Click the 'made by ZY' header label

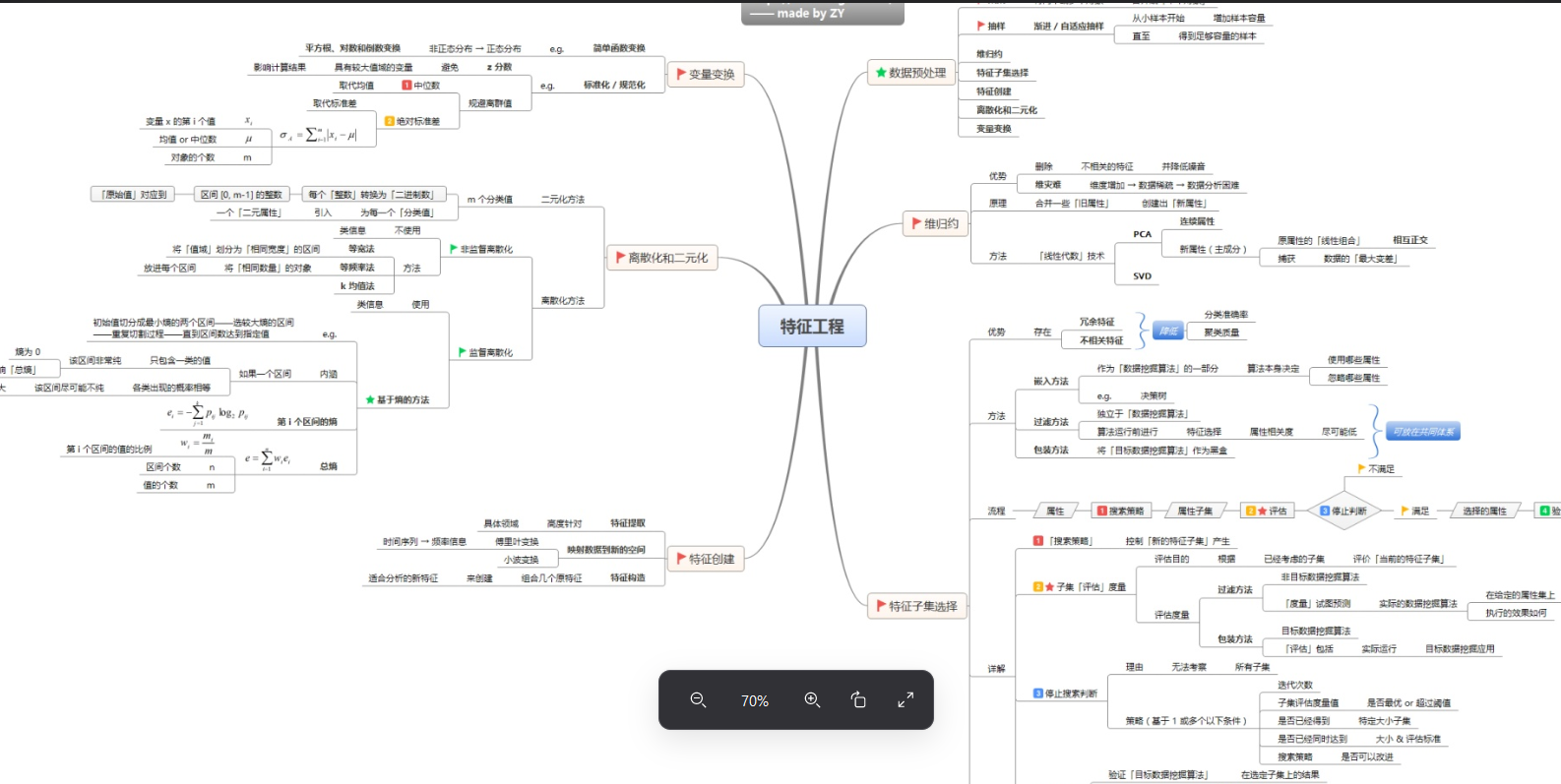coord(810,14)
